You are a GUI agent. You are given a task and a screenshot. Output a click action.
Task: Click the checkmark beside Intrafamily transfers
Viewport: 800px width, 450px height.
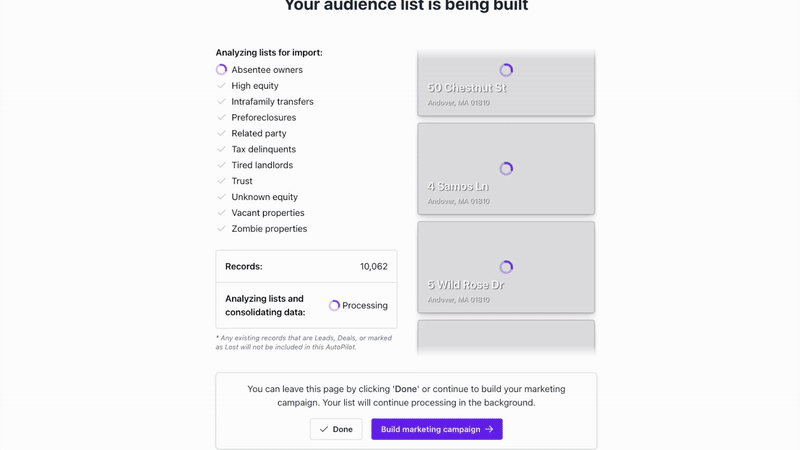click(x=222, y=102)
